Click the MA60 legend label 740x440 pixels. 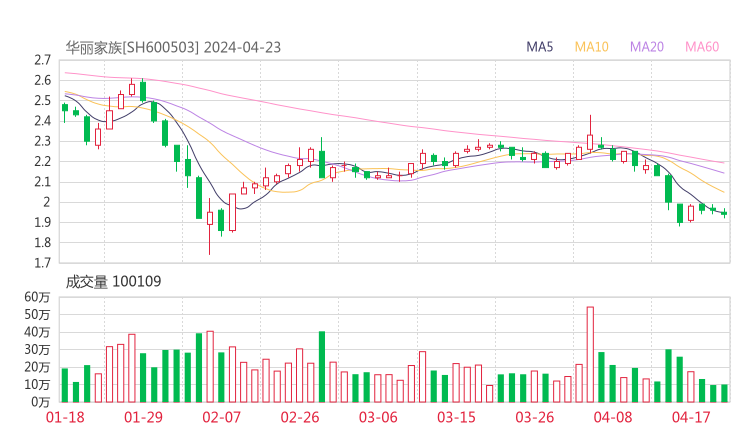pyautogui.click(x=702, y=47)
